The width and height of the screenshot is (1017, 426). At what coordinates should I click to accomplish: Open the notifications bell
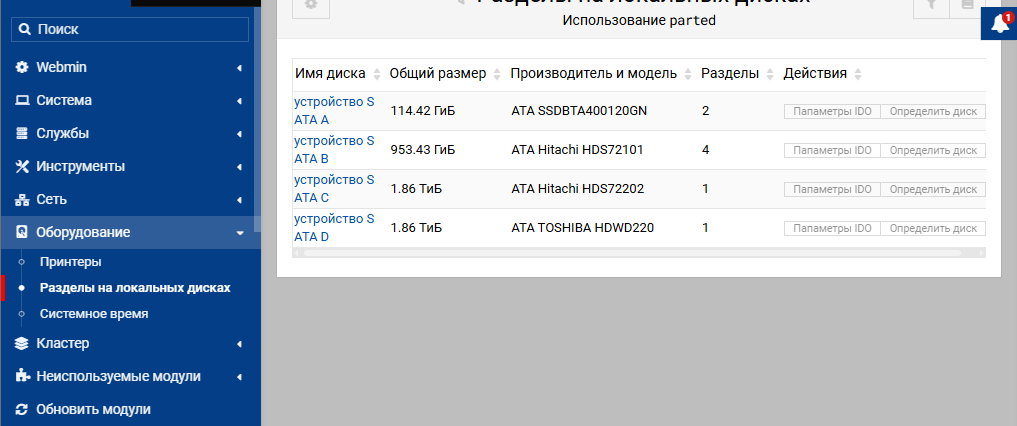coord(998,24)
